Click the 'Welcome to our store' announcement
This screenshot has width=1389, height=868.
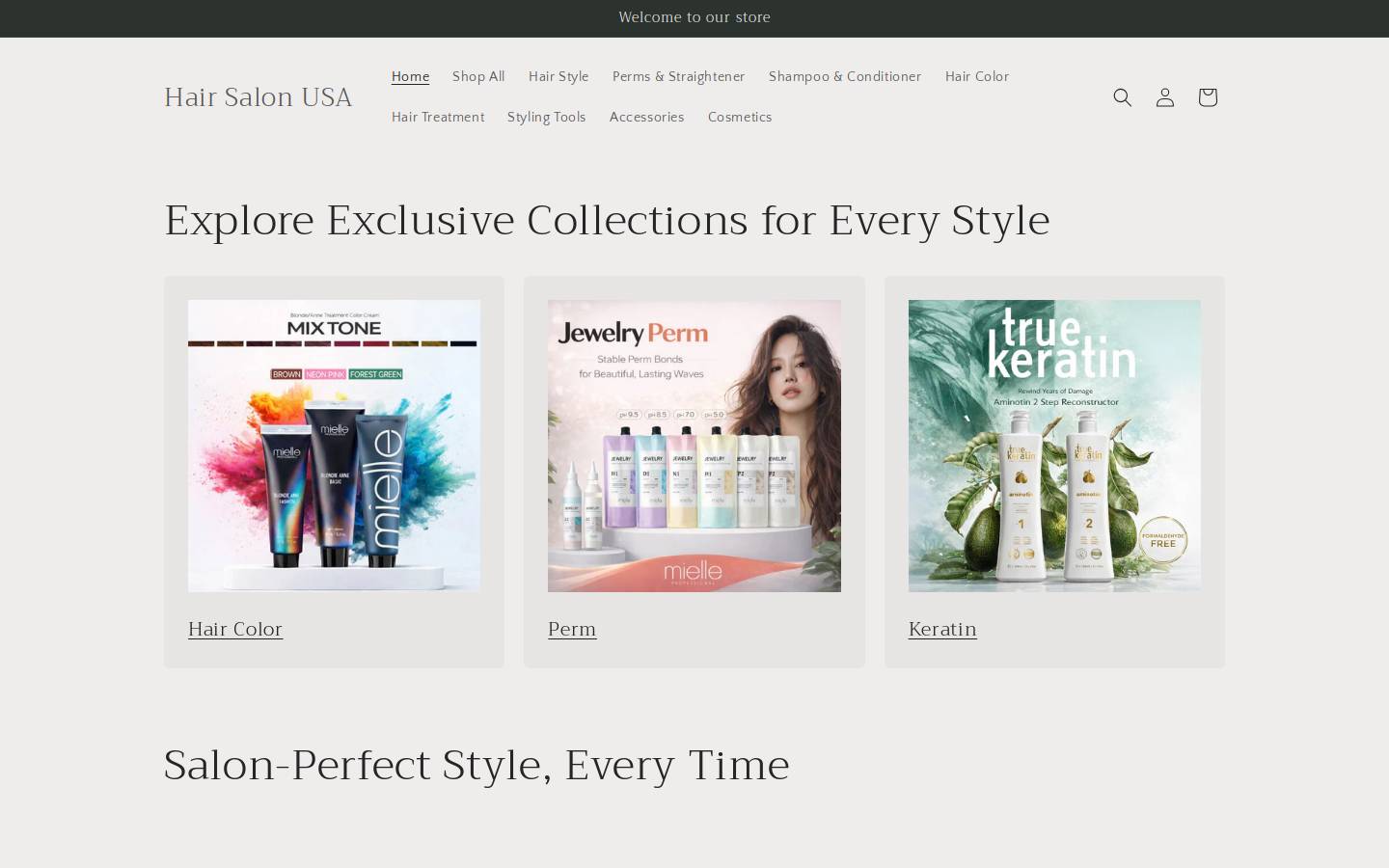pyautogui.click(x=694, y=17)
